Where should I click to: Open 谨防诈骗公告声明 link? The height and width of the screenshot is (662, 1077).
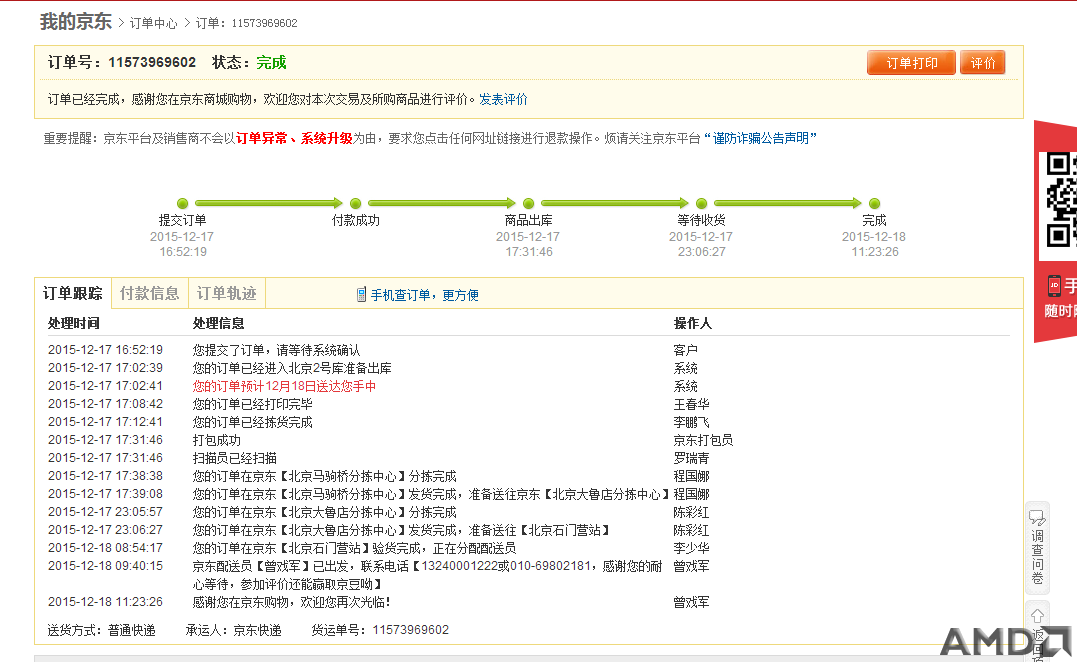(760, 138)
